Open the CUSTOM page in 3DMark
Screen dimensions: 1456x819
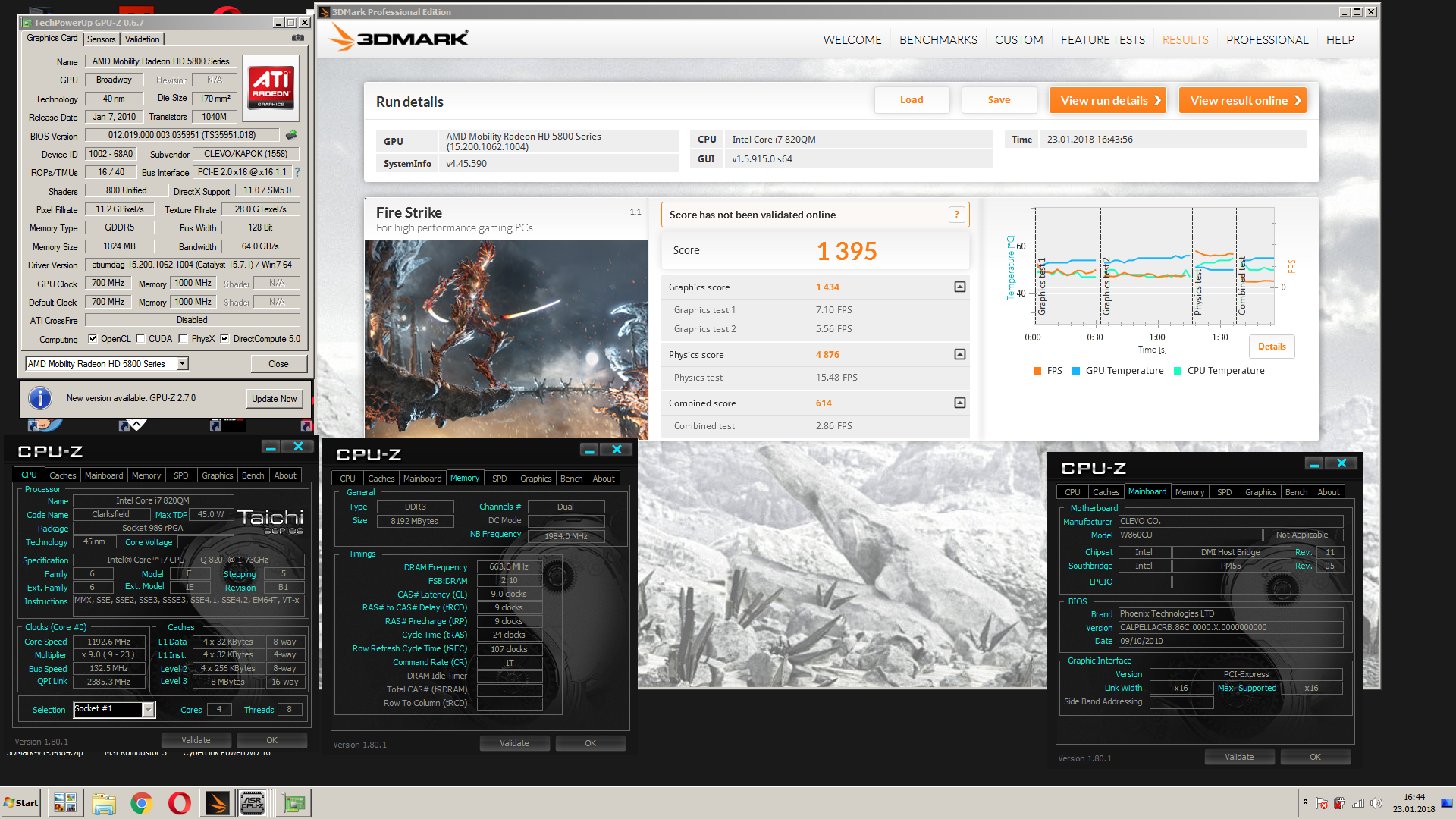pos(1018,39)
